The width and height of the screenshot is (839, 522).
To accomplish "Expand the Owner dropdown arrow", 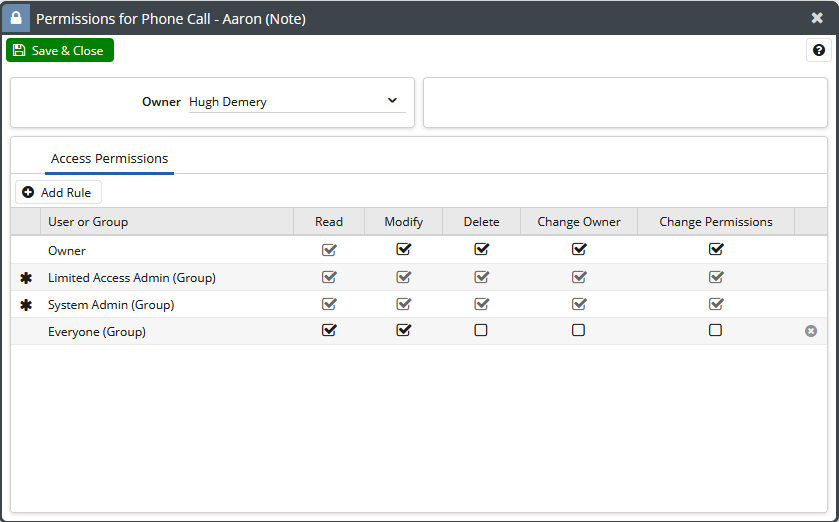I will coord(392,101).
